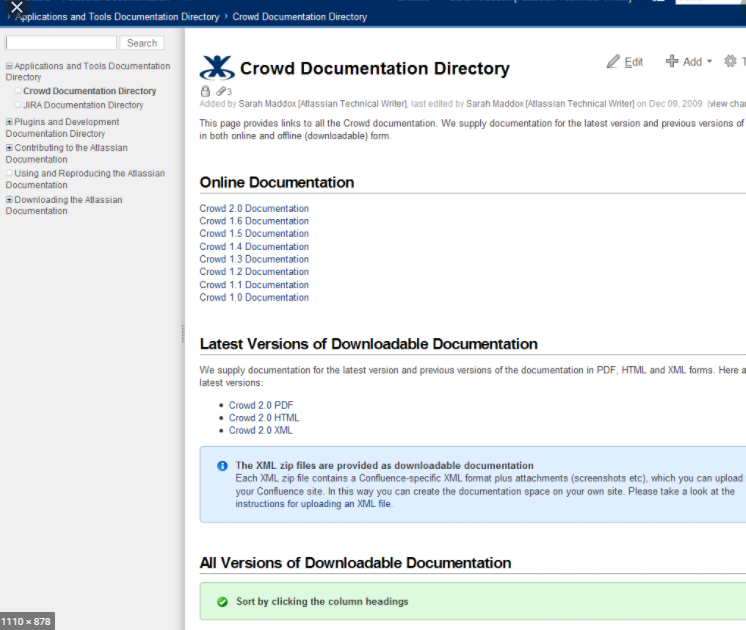Click first Sarah Maddox author link (Added by)
Screen dimensions: 746x630
[x=323, y=104]
